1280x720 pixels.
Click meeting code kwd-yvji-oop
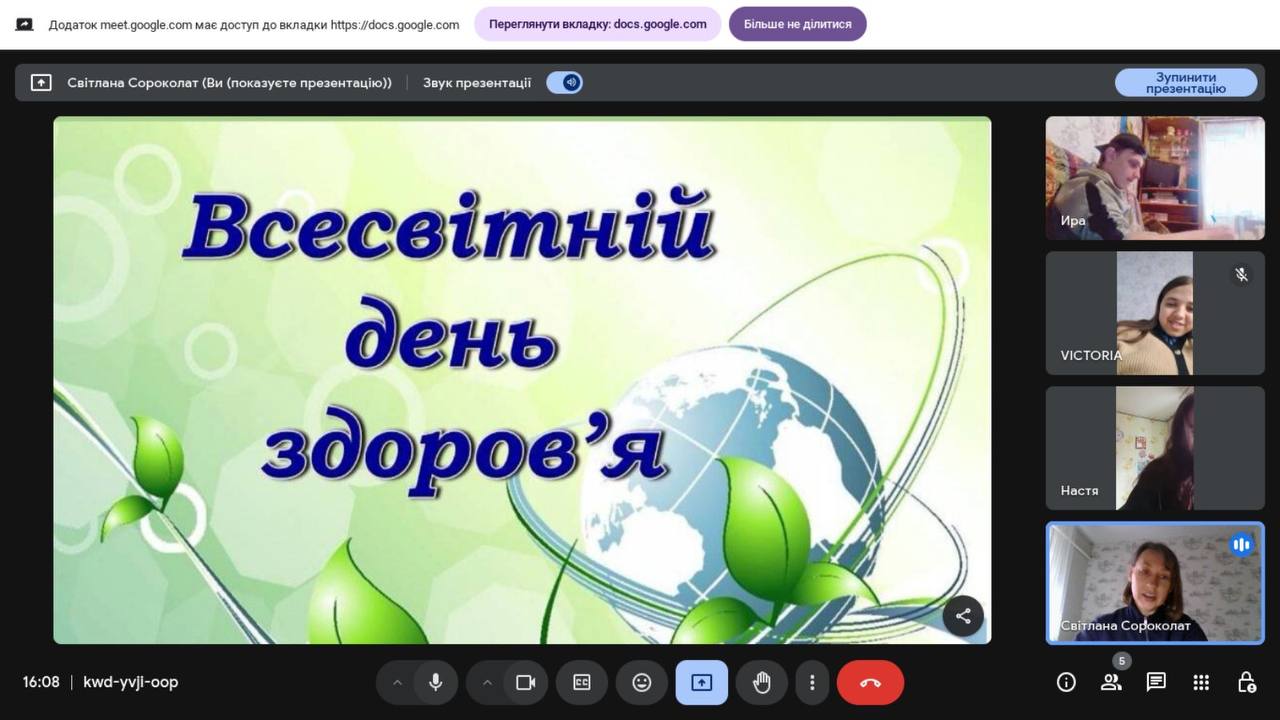[131, 682]
